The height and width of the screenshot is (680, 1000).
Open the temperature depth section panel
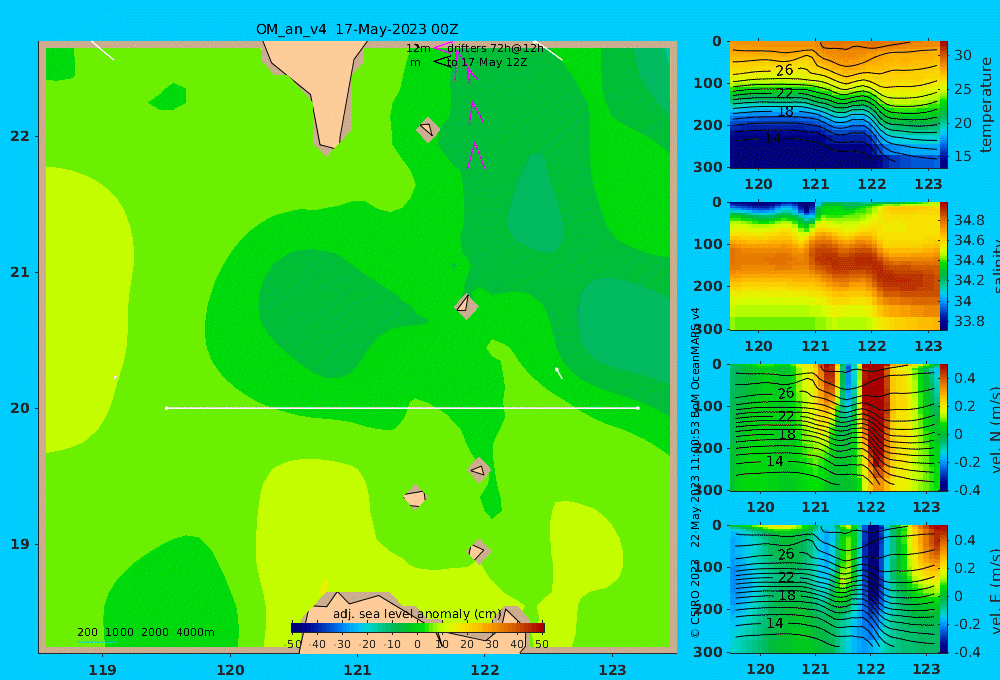tap(835, 105)
